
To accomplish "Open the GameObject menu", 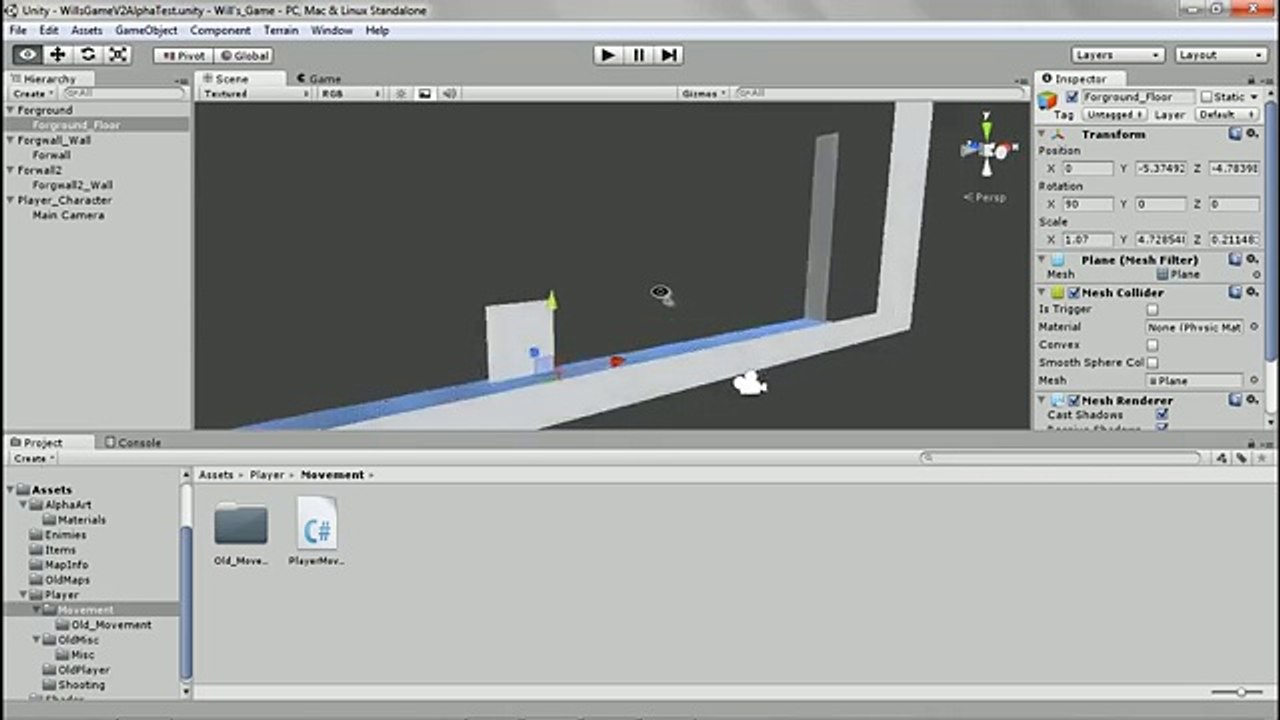I will tap(146, 31).
